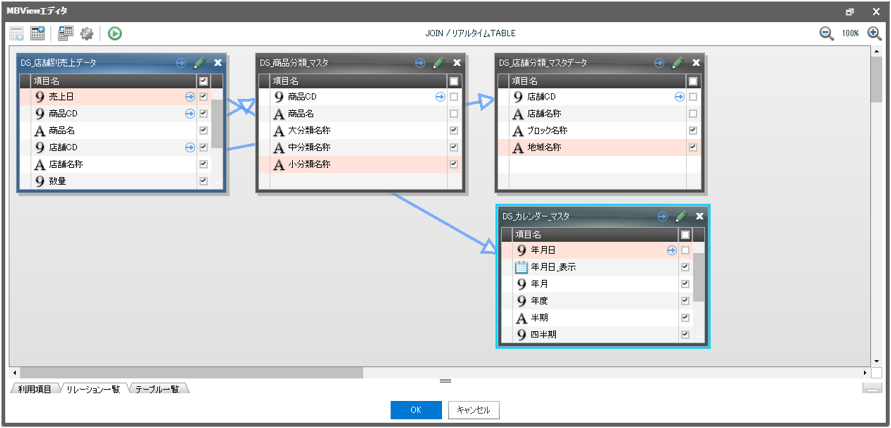Check the 年月日 checkbox
This screenshot has width=891, height=428.
(x=685, y=250)
